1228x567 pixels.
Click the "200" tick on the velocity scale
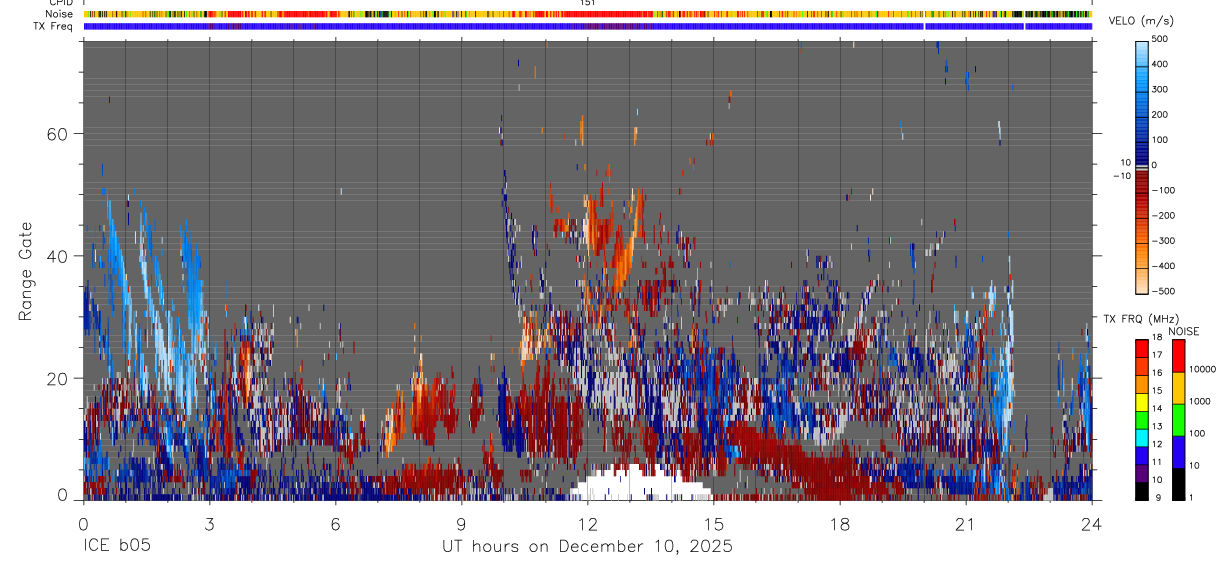(x=1161, y=114)
